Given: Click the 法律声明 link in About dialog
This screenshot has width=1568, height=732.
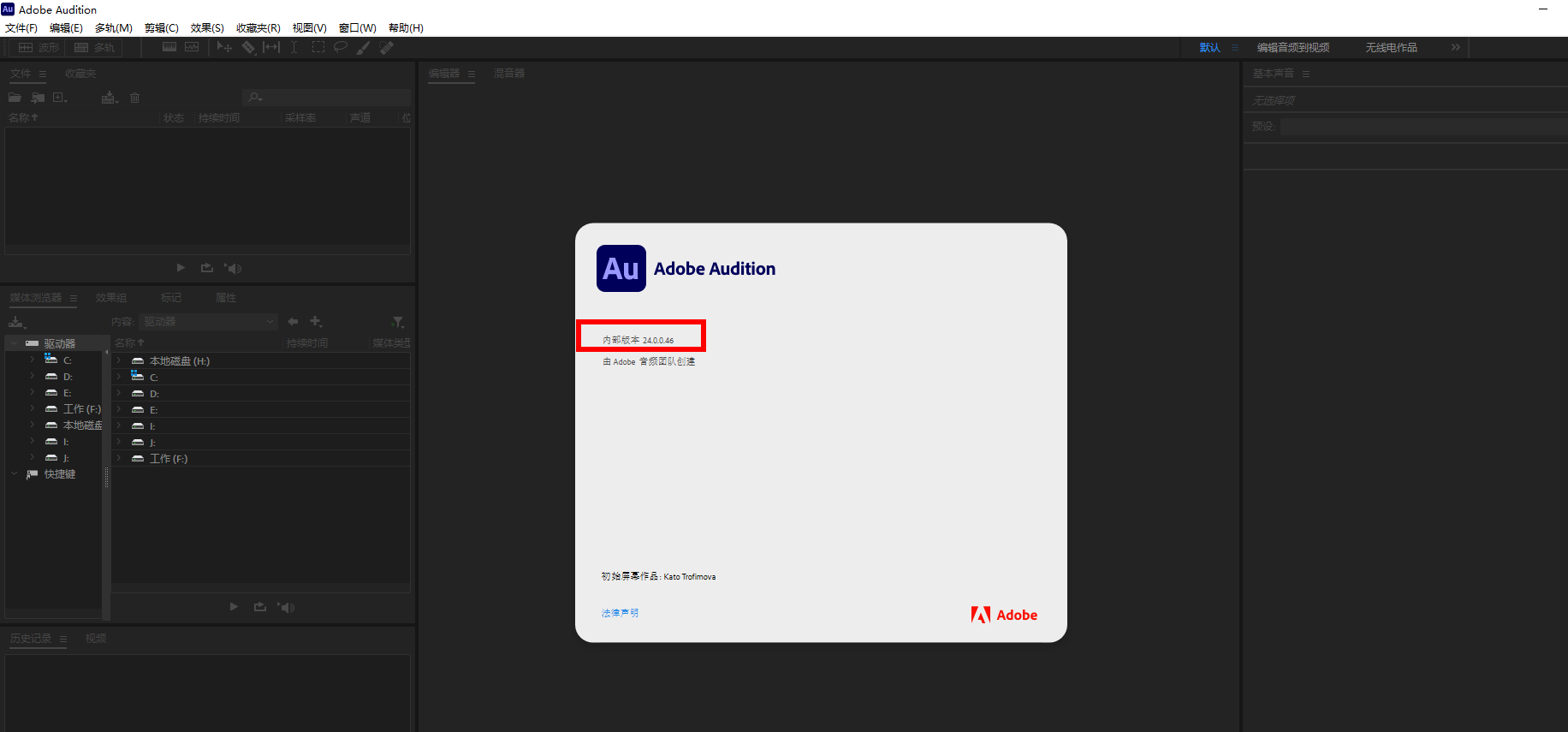Looking at the screenshot, I should tap(620, 613).
